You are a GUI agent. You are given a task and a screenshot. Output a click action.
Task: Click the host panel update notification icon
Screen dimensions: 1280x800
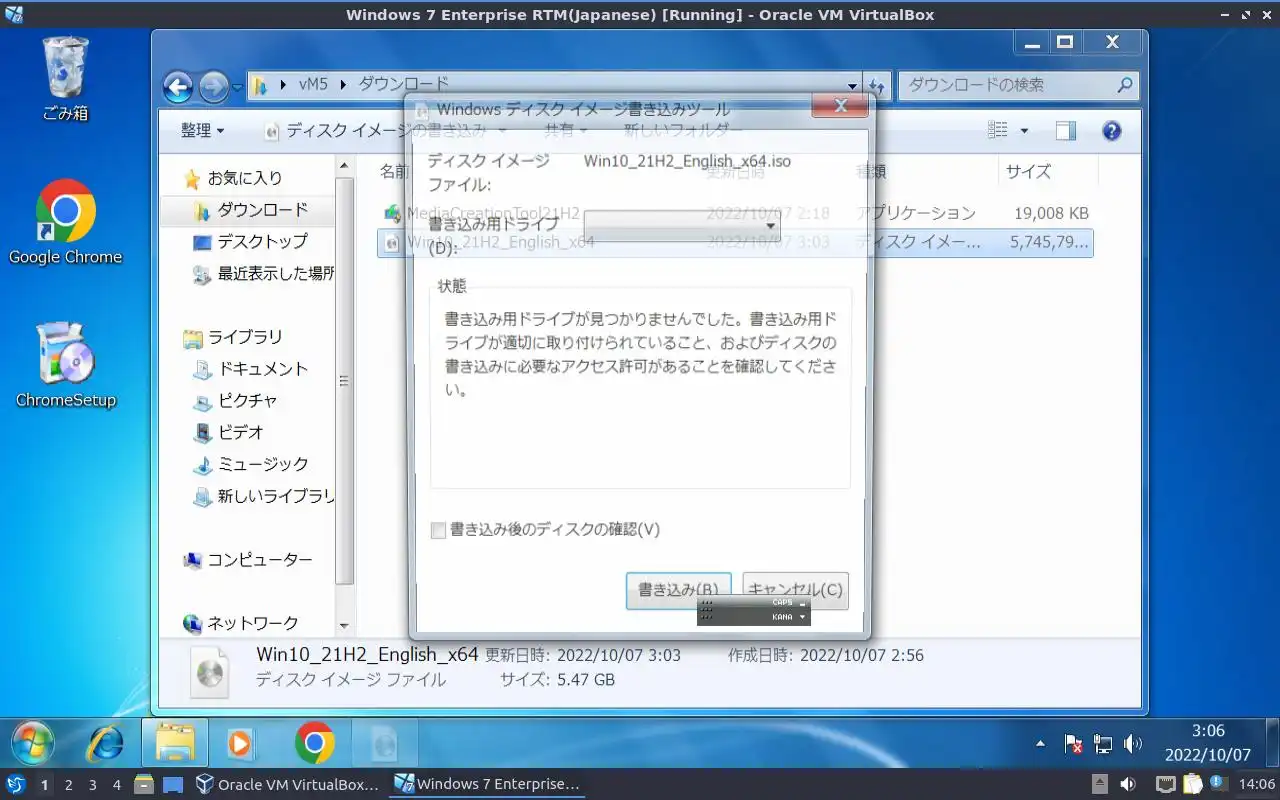[x=1218, y=784]
